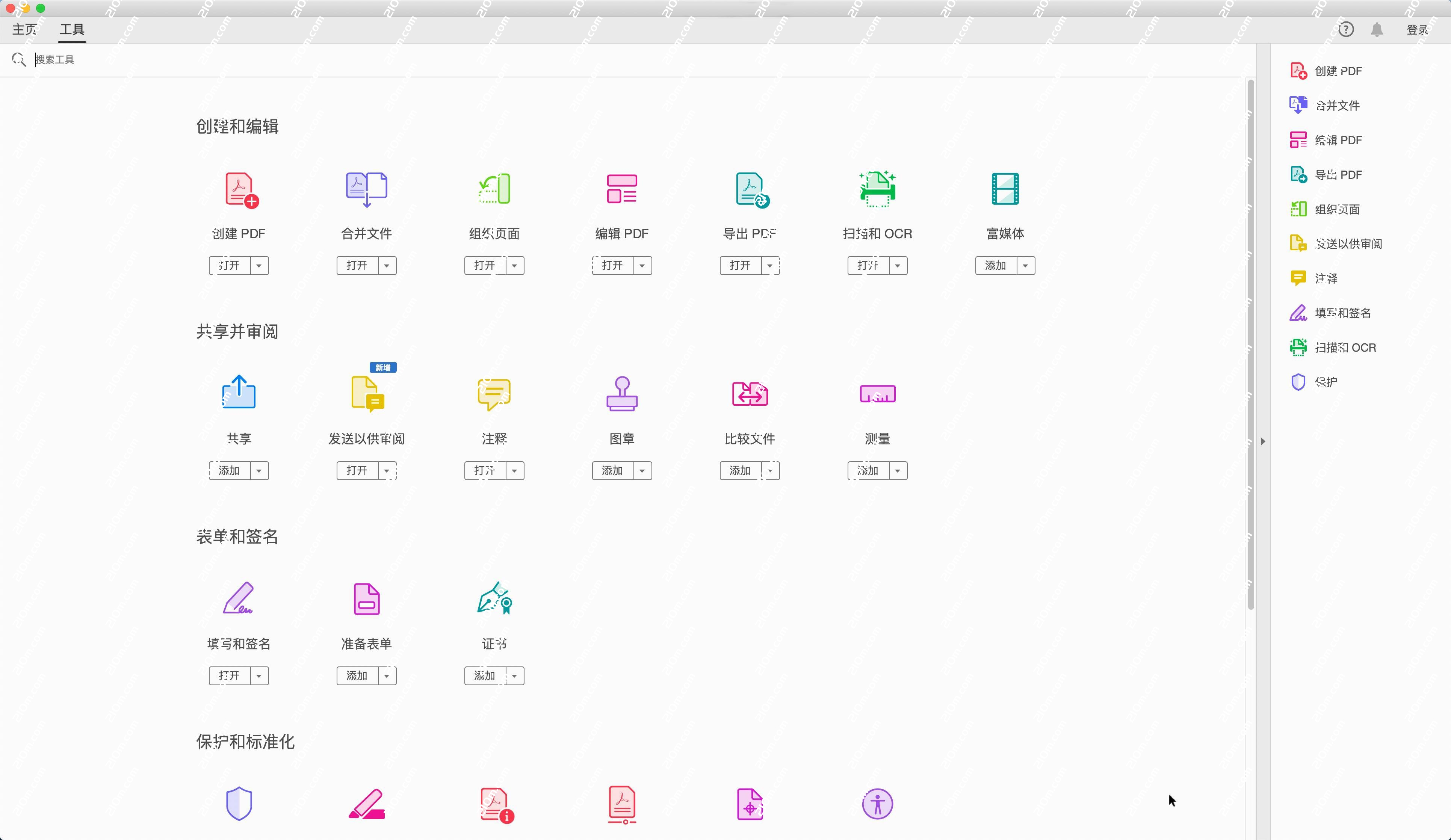Image resolution: width=1451 pixels, height=840 pixels.
Task: Select the 富媒体 film strip icon
Action: tap(1005, 188)
